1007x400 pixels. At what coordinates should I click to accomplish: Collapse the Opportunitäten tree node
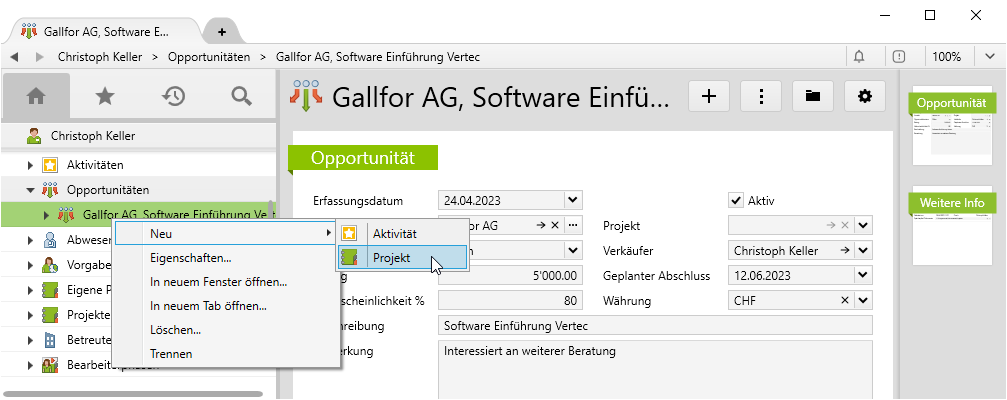[x=31, y=189]
